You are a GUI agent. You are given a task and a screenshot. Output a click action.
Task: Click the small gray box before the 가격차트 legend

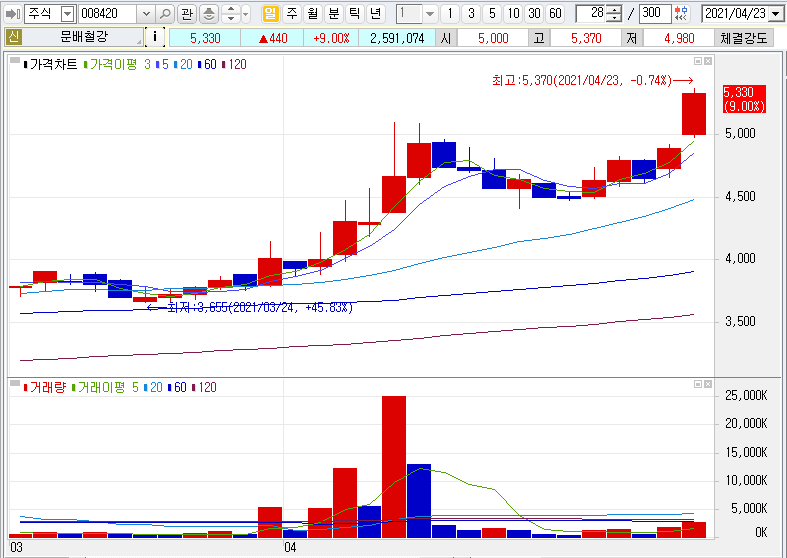[15, 61]
